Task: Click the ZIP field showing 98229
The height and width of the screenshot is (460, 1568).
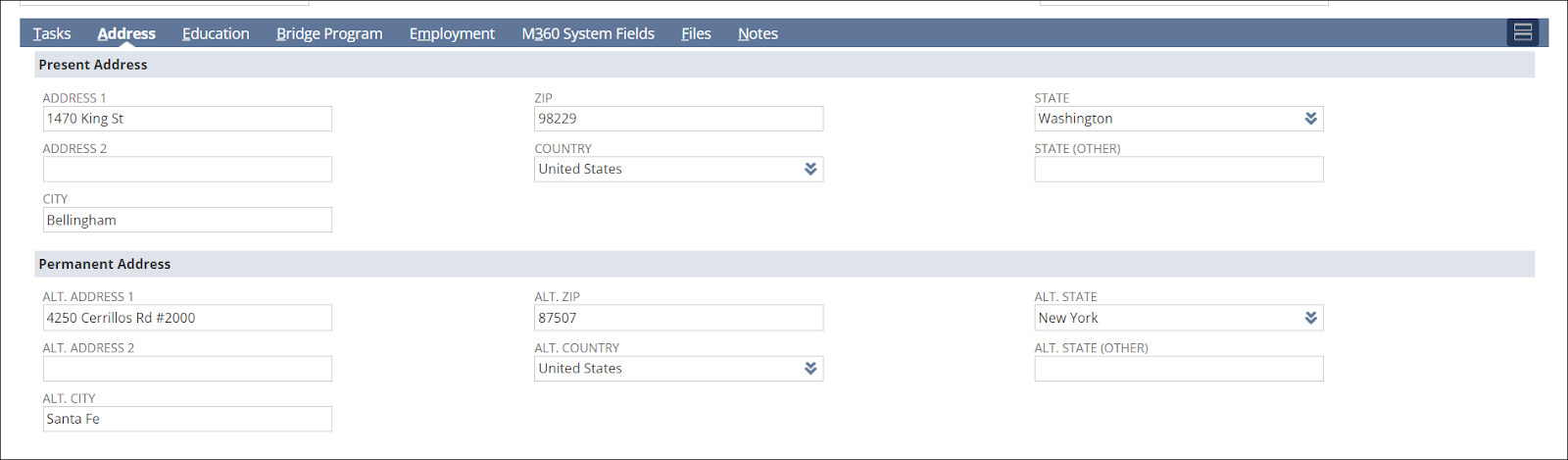Action: [x=678, y=119]
